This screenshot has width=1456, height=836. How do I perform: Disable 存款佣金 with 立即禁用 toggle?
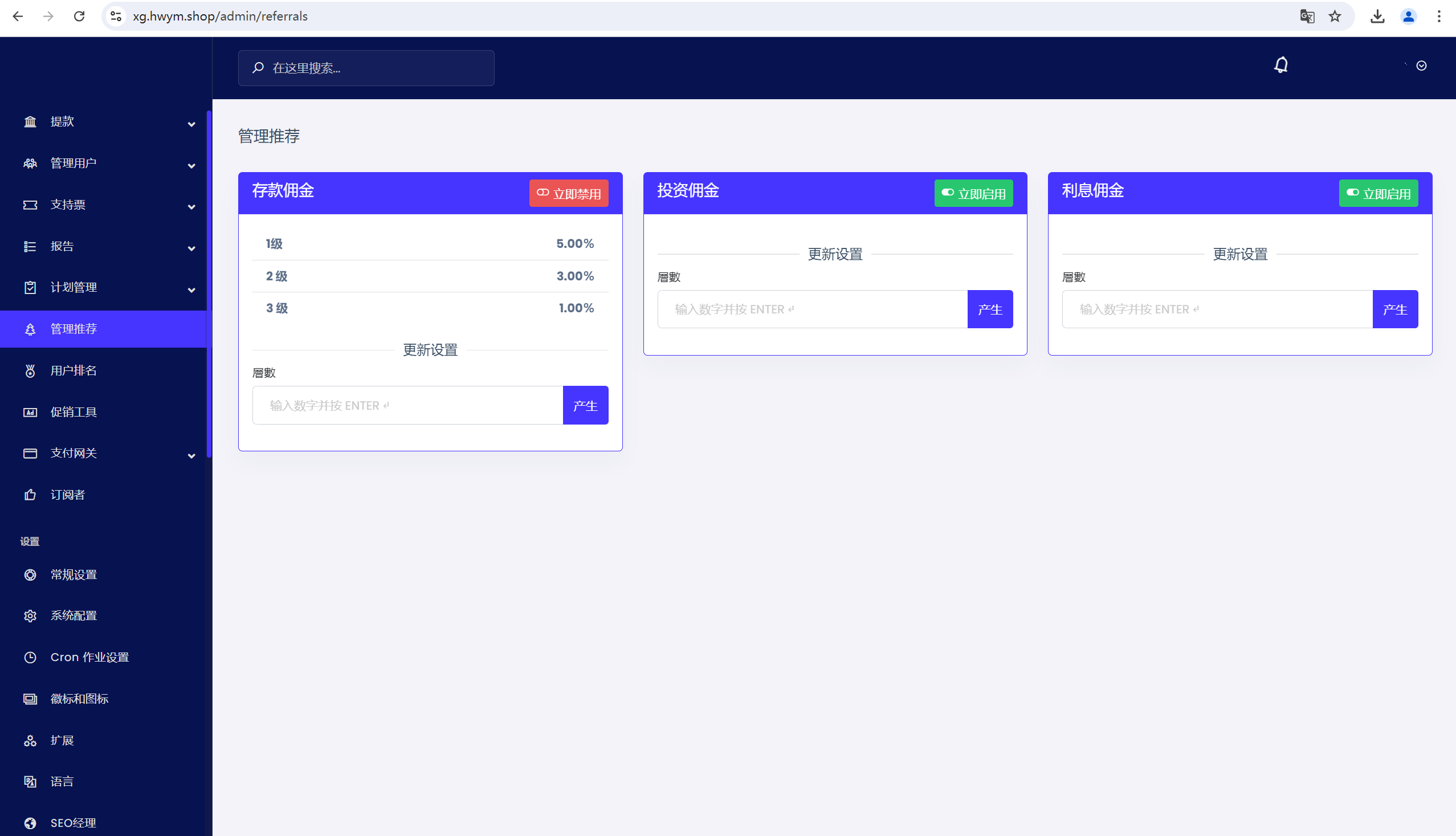tap(568, 194)
